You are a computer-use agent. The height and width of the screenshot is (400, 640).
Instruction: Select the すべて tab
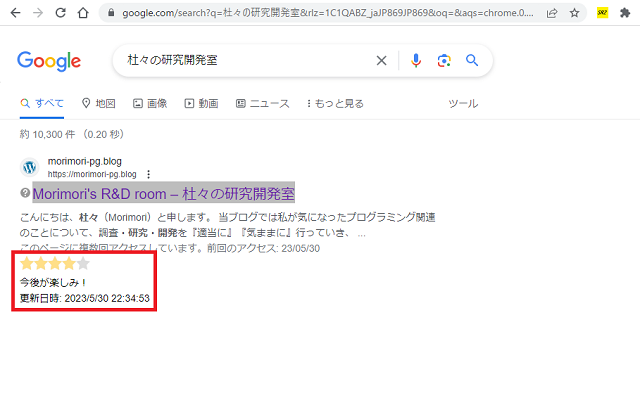tap(42, 104)
